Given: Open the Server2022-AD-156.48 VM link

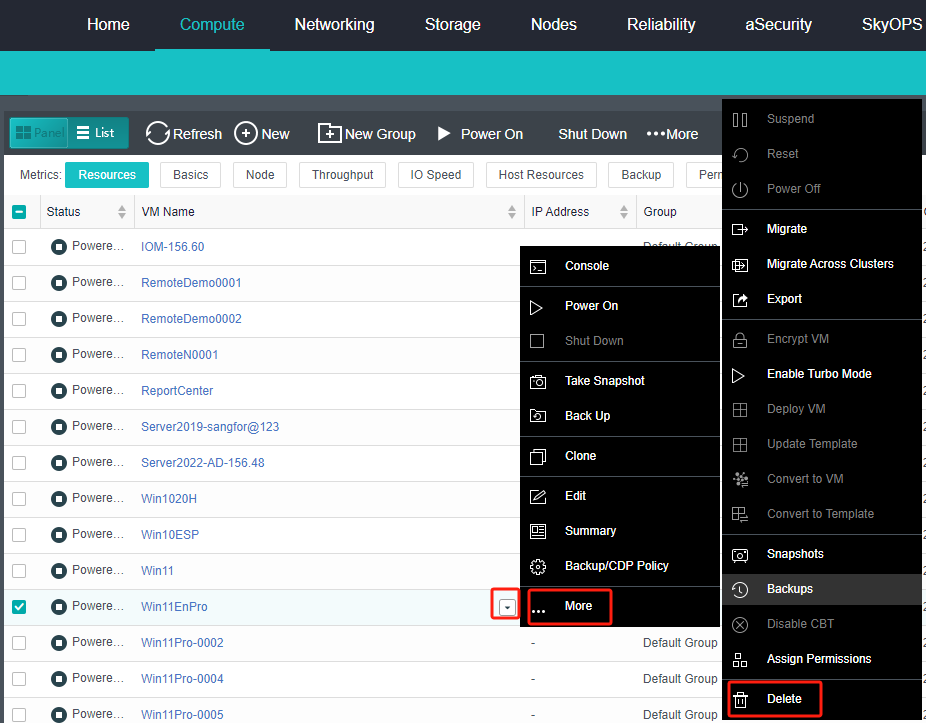Looking at the screenshot, I should [202, 463].
